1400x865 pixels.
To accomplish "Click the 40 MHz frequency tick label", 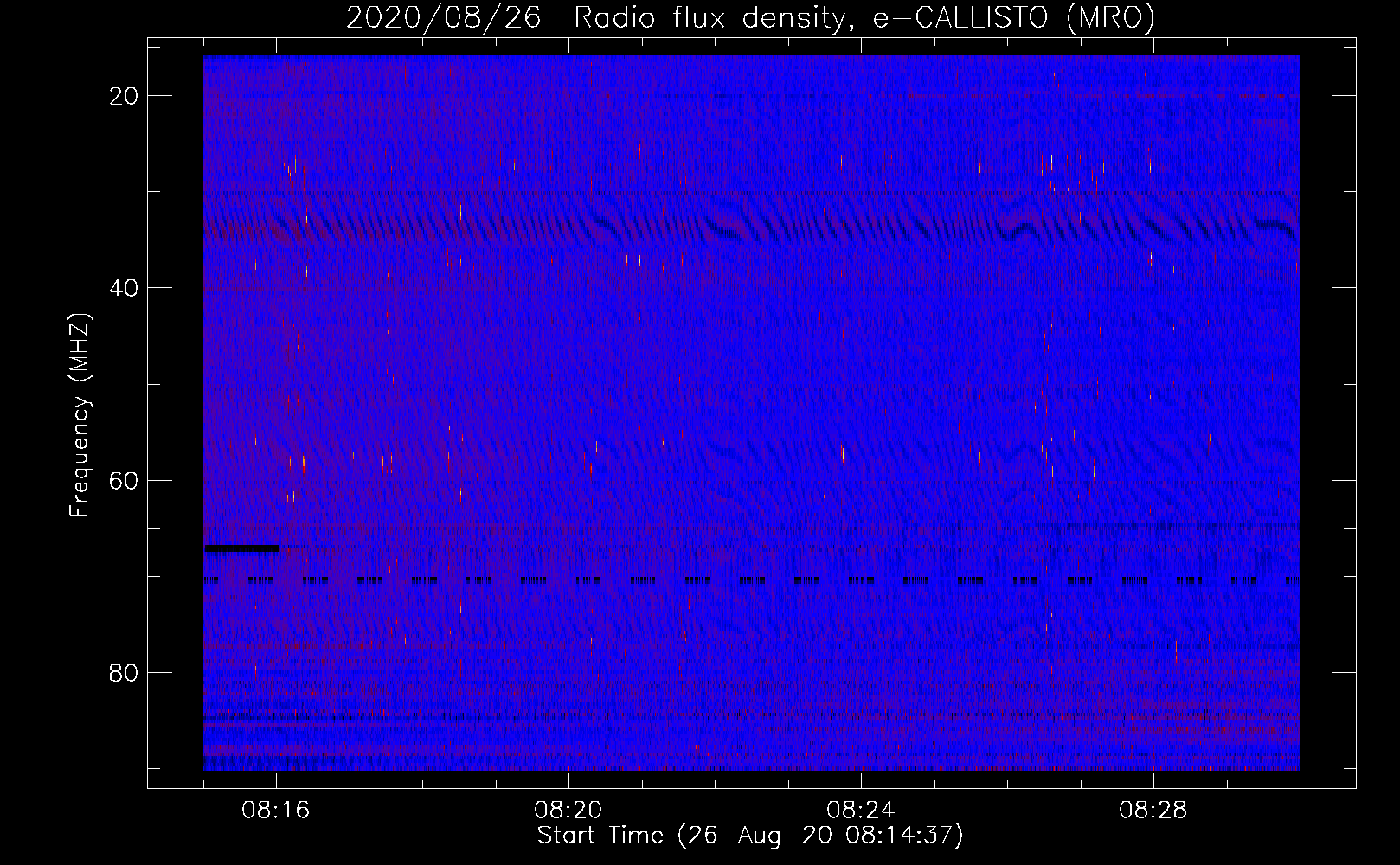I will pyautogui.click(x=124, y=288).
